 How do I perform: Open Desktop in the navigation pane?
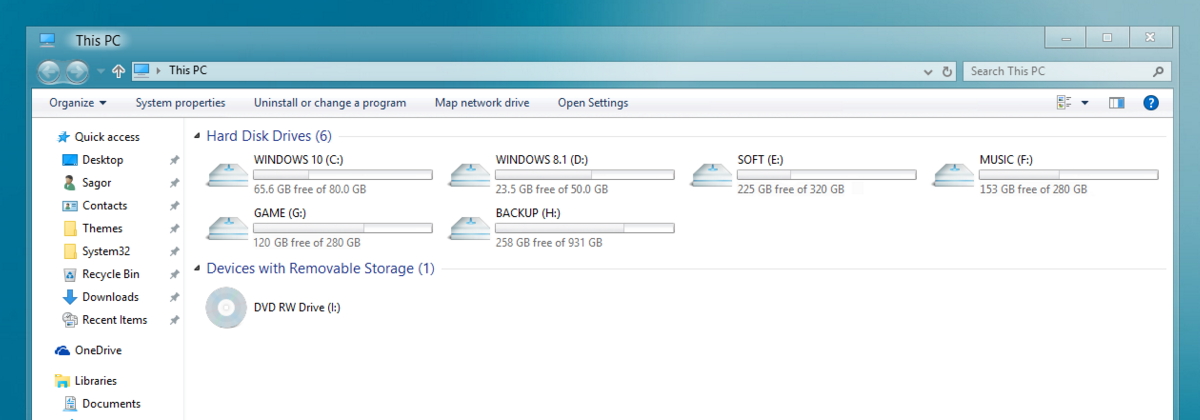click(x=102, y=160)
